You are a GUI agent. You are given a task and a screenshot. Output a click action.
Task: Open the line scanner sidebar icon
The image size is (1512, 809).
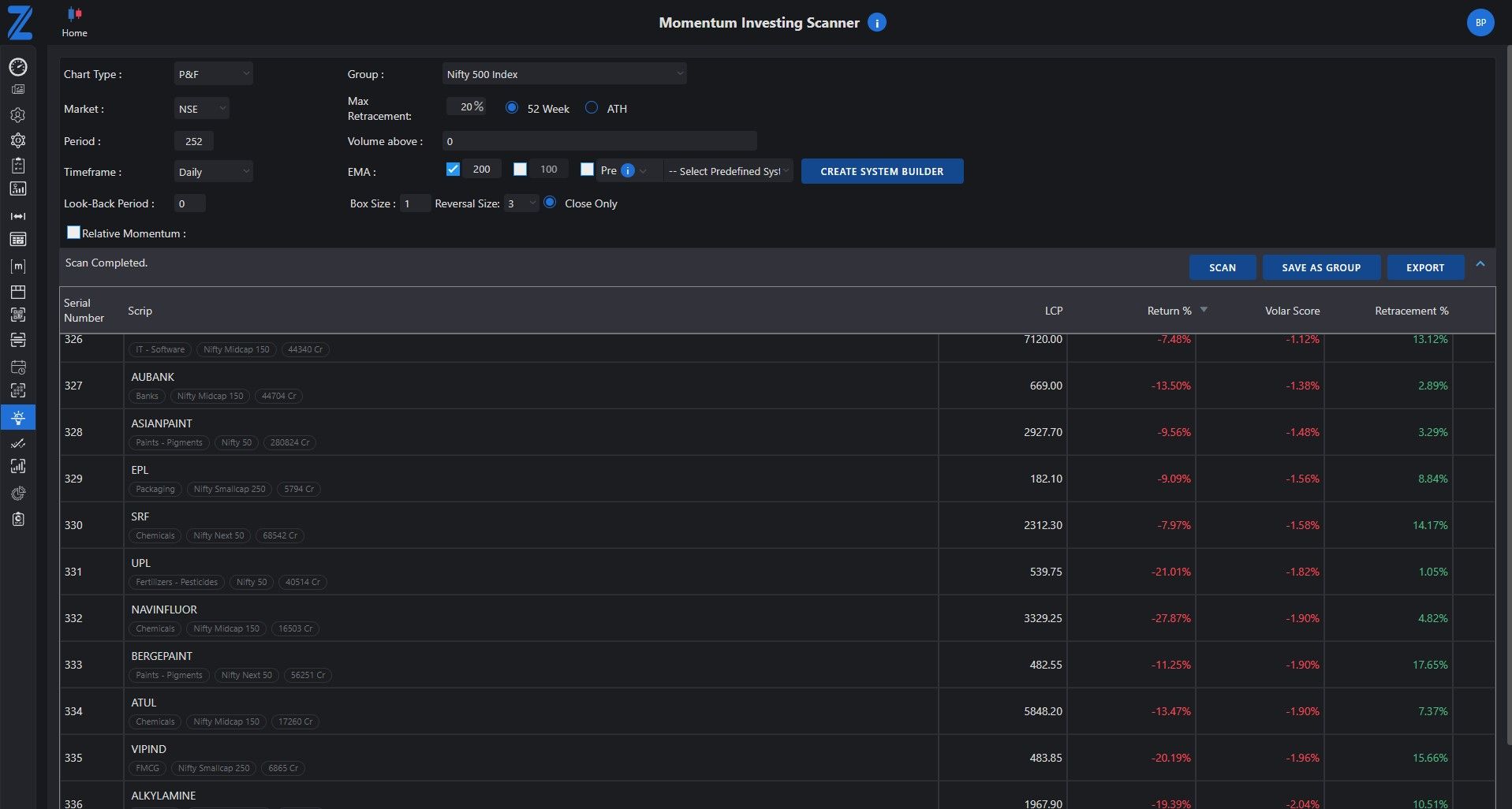[x=18, y=340]
